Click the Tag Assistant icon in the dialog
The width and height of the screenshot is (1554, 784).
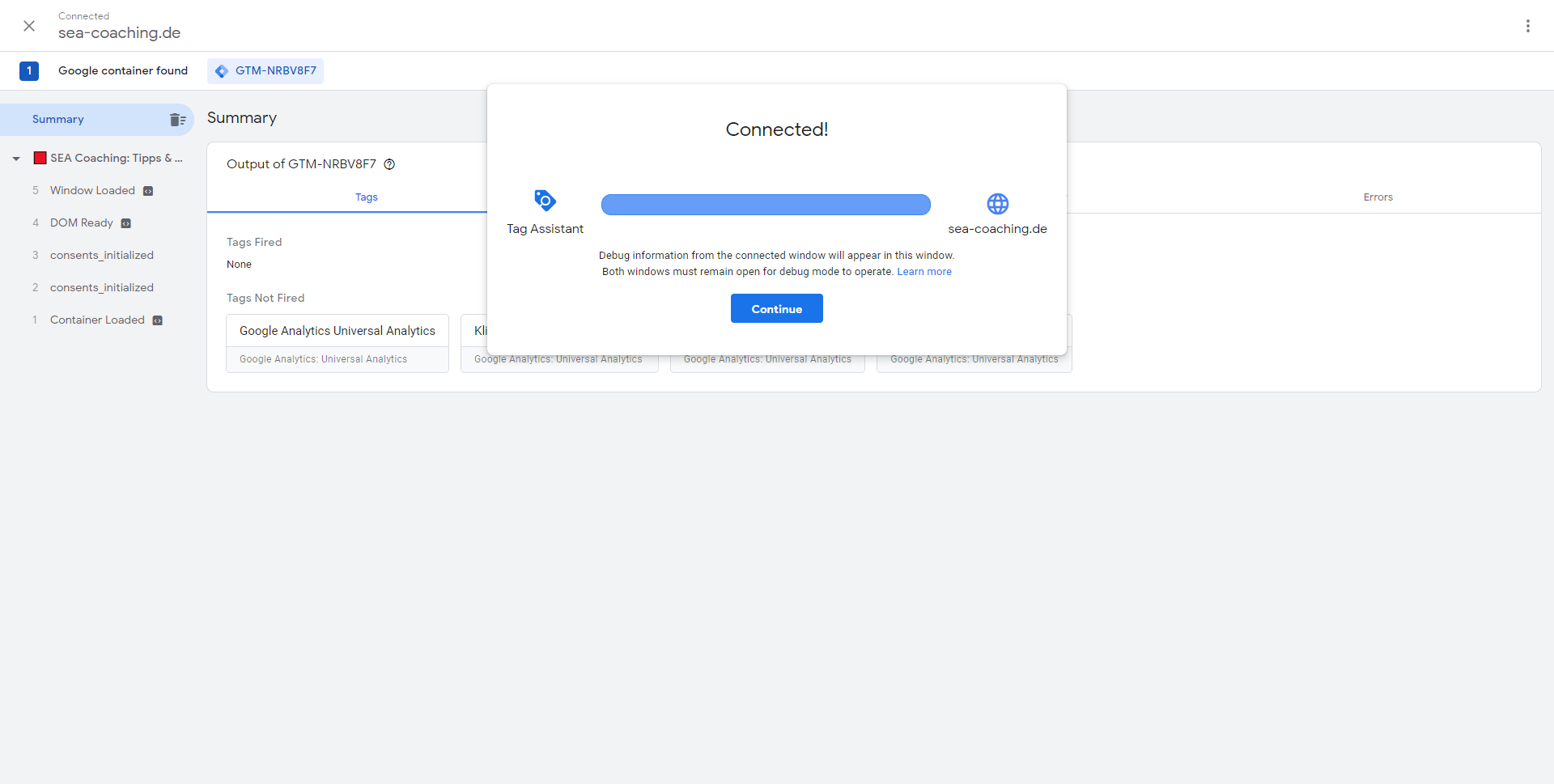coord(545,201)
